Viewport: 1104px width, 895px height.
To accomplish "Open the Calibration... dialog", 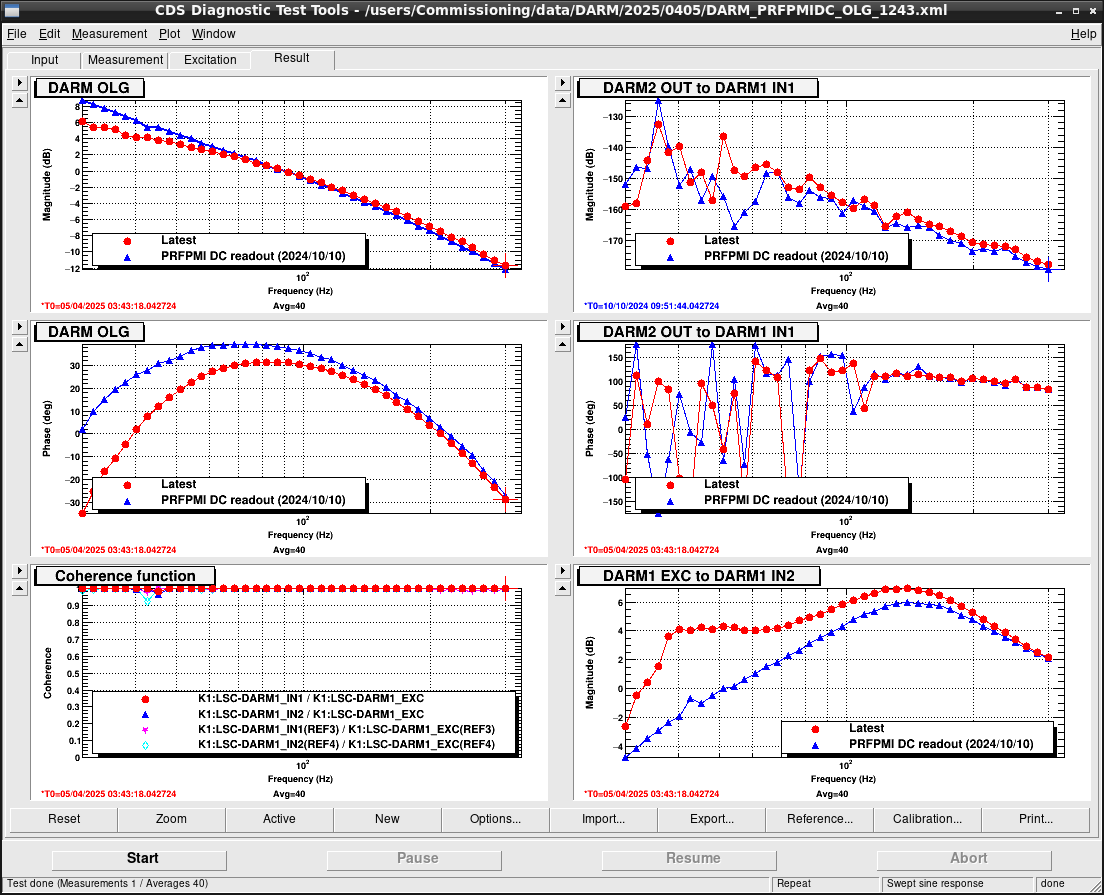I will (x=927, y=819).
